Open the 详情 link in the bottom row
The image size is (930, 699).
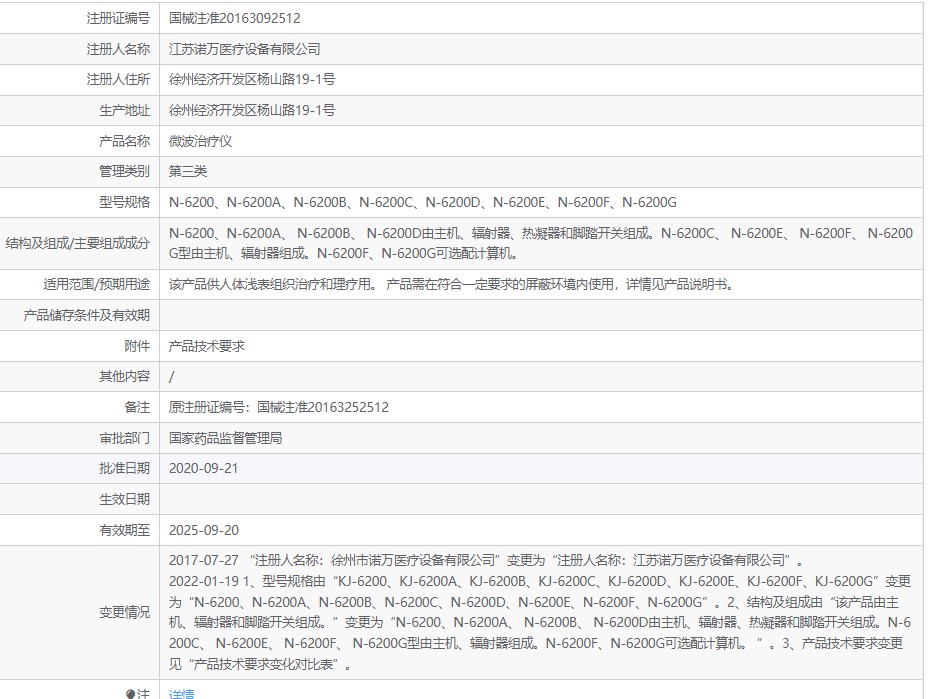click(181, 694)
